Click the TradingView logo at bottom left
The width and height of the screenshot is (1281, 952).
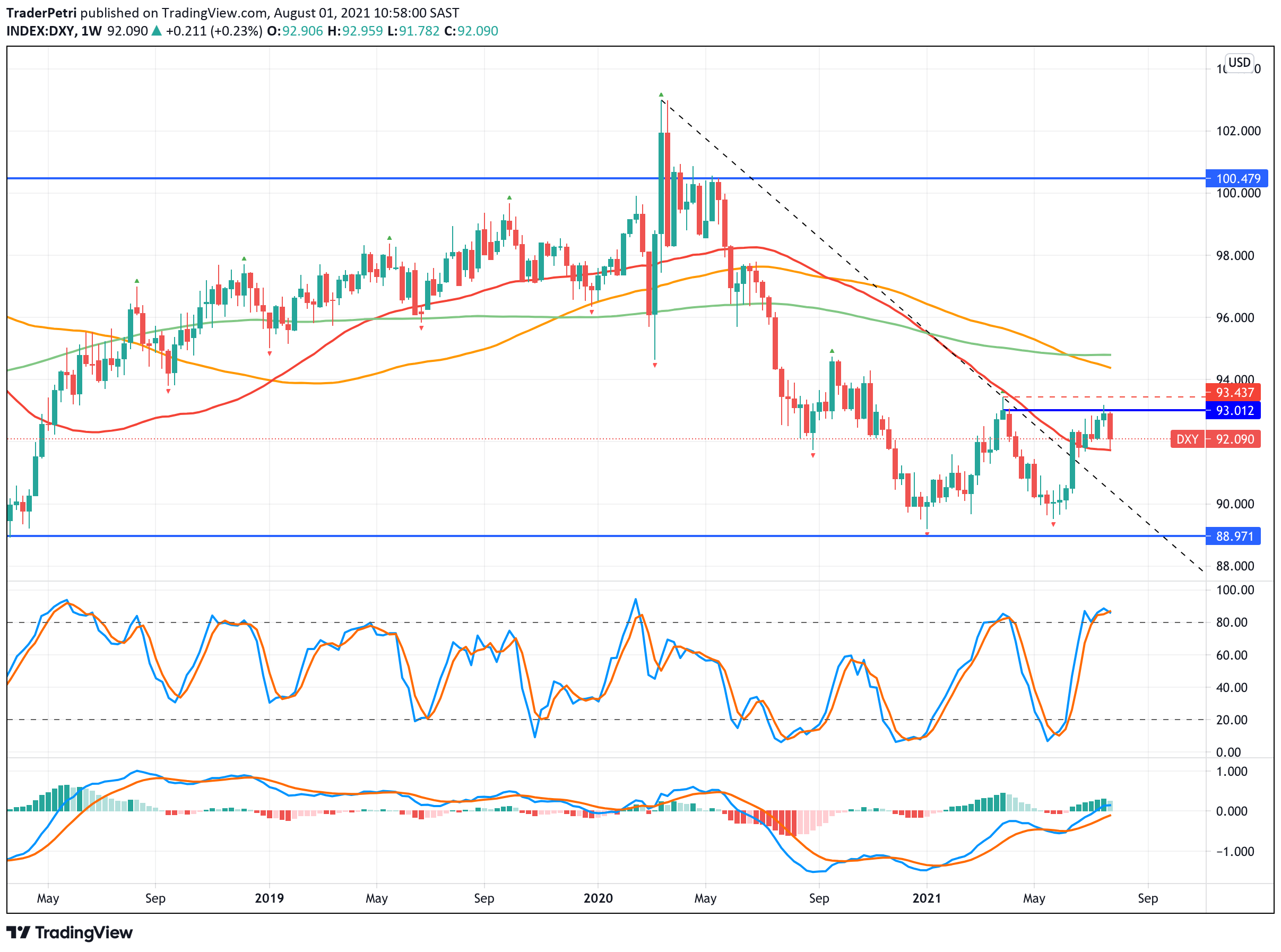pyautogui.click(x=69, y=932)
